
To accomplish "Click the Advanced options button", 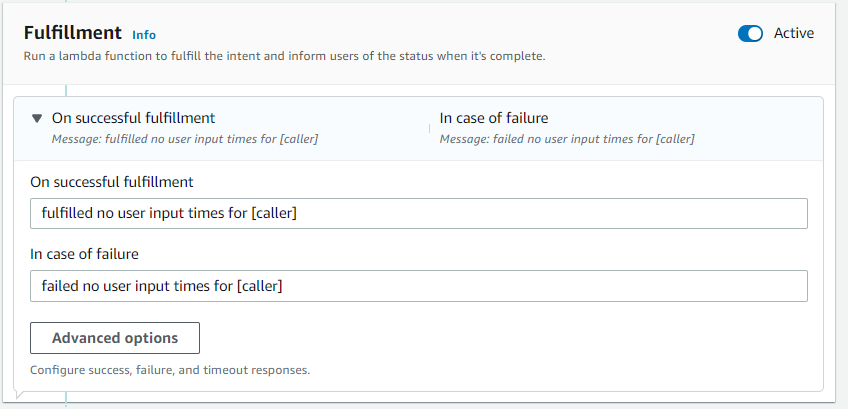I will (115, 338).
